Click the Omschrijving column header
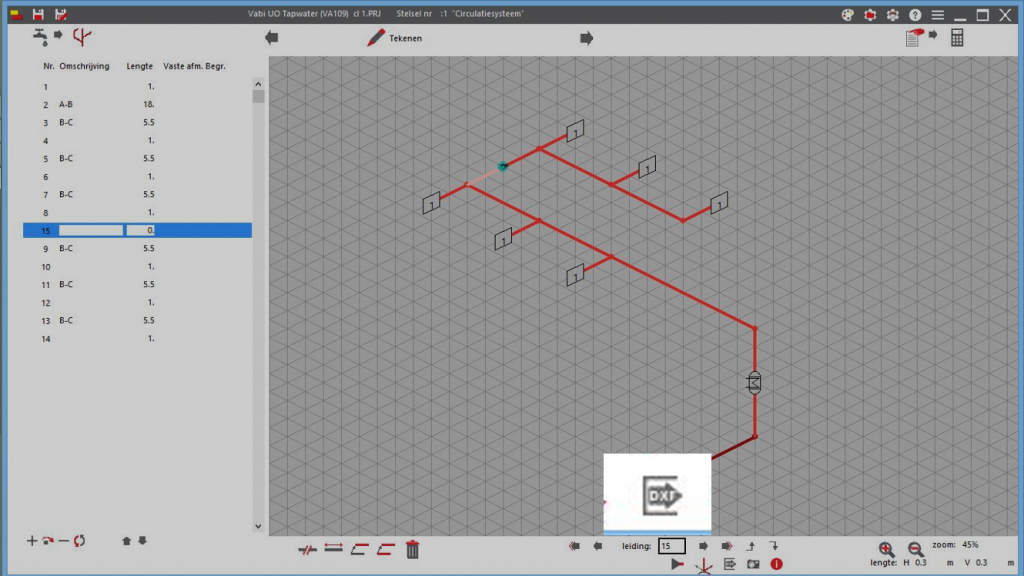Viewport: 1024px width, 576px height. 84,66
